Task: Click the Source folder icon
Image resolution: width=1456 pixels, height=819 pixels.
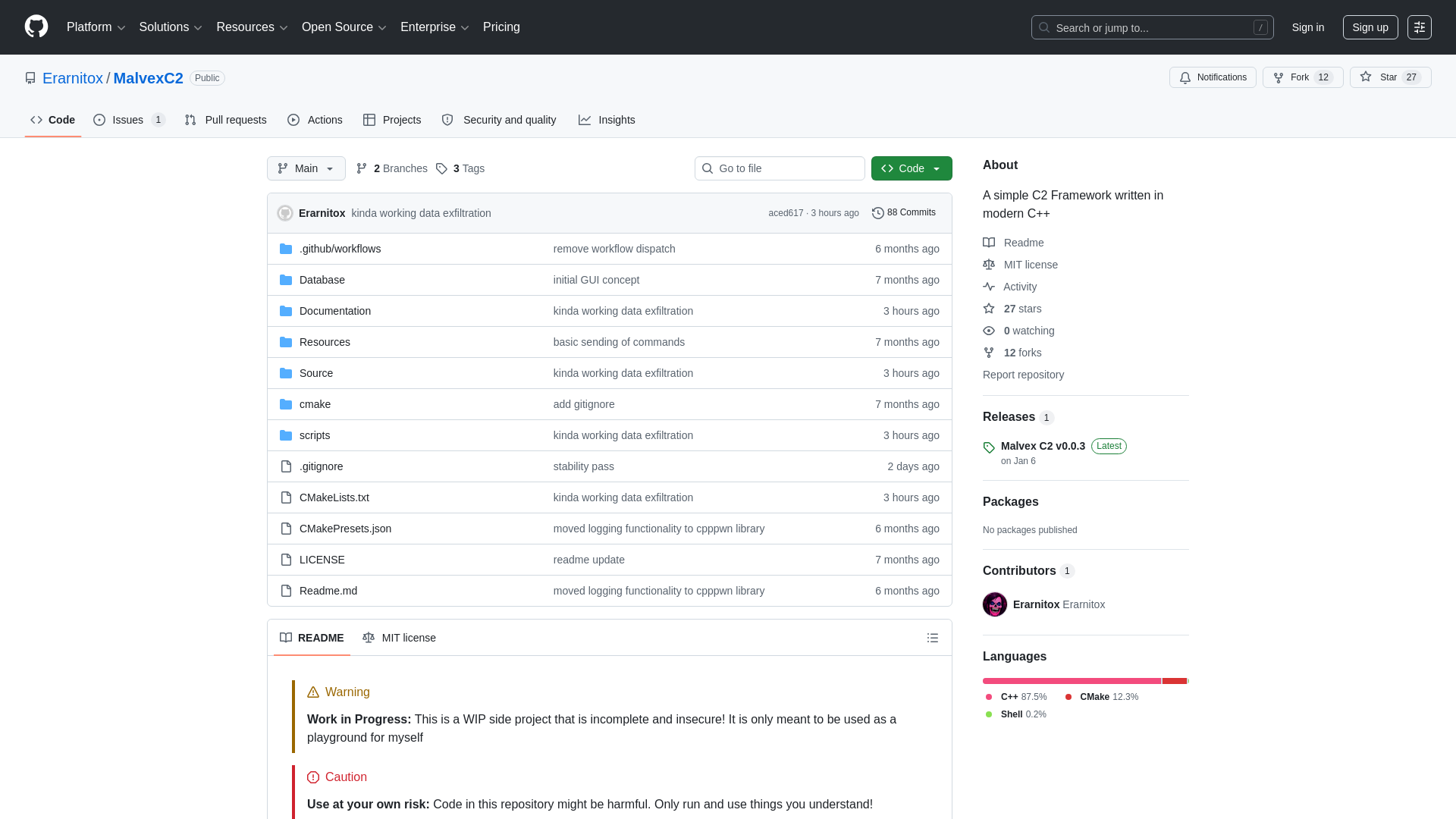Action: tap(286, 373)
